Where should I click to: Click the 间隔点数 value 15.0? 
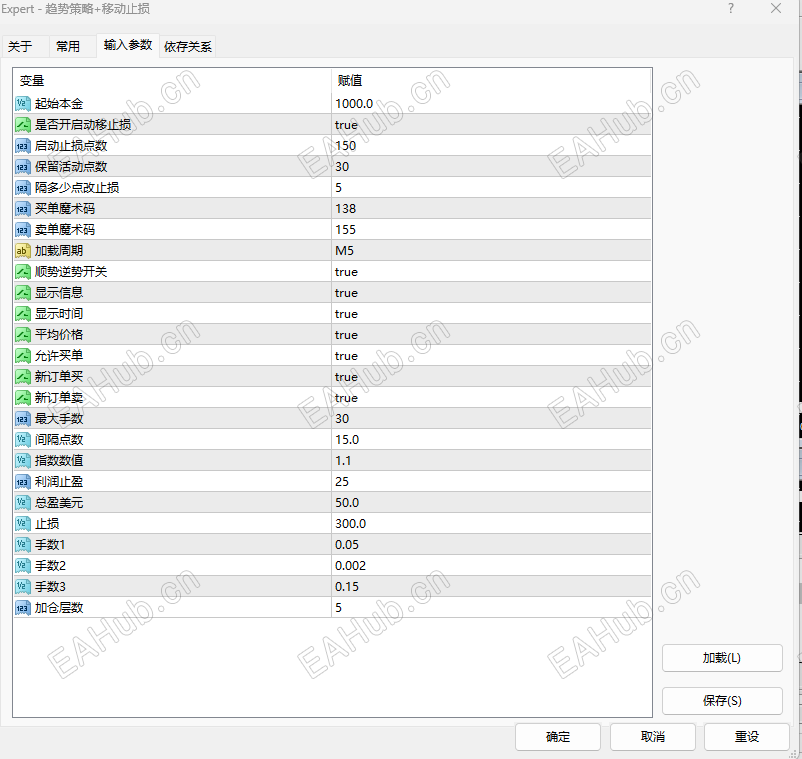point(347,439)
